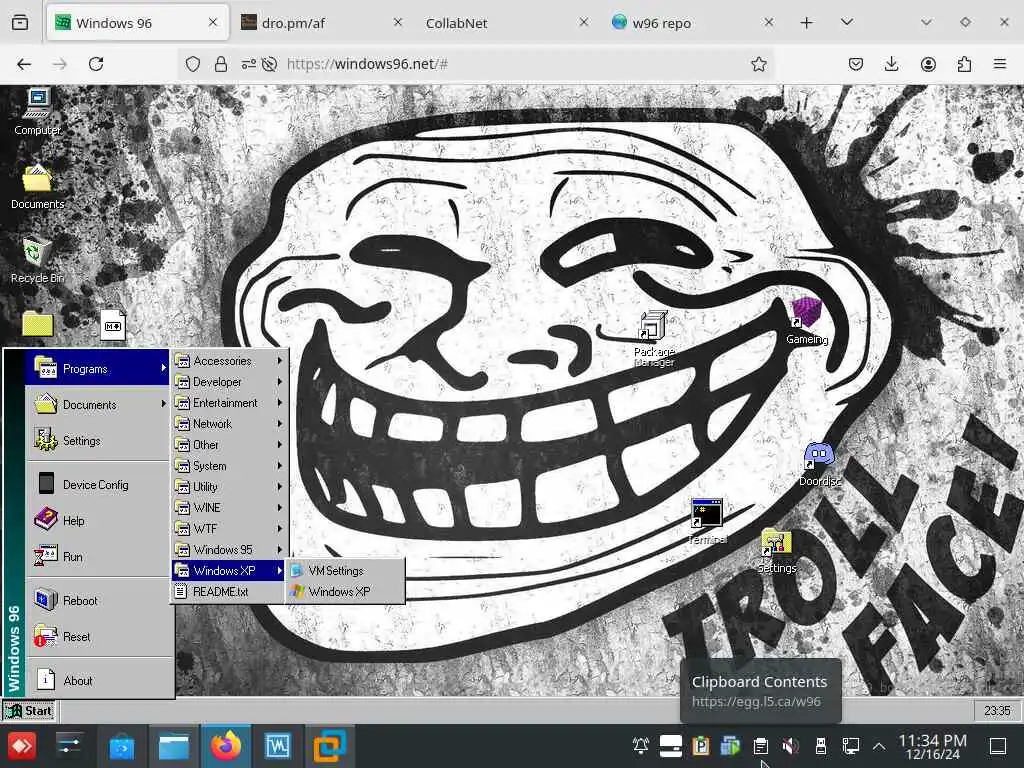Expand the Developer submenu
The image size is (1024, 768).
click(x=229, y=381)
